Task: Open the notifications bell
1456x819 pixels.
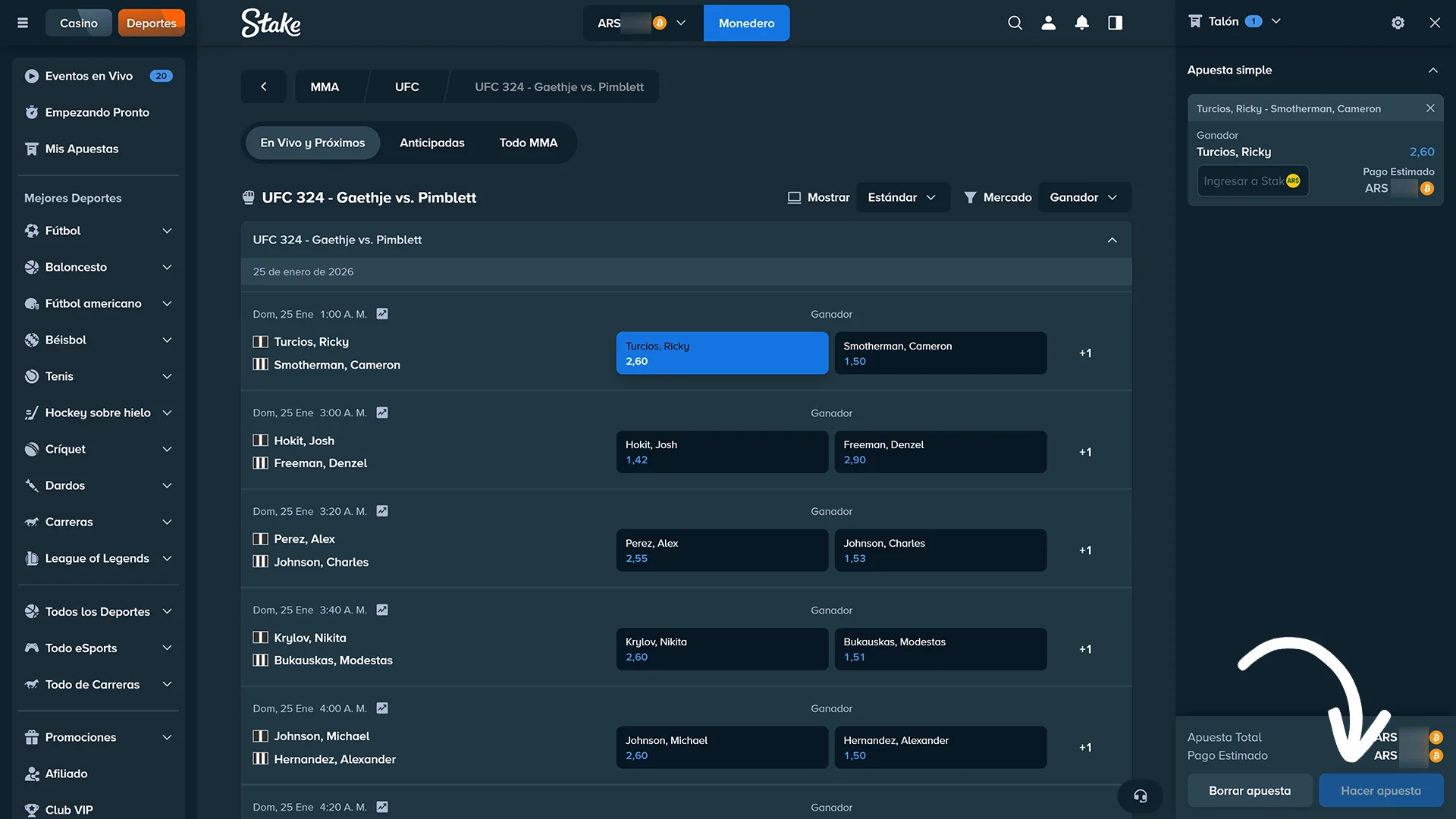Action: point(1081,23)
